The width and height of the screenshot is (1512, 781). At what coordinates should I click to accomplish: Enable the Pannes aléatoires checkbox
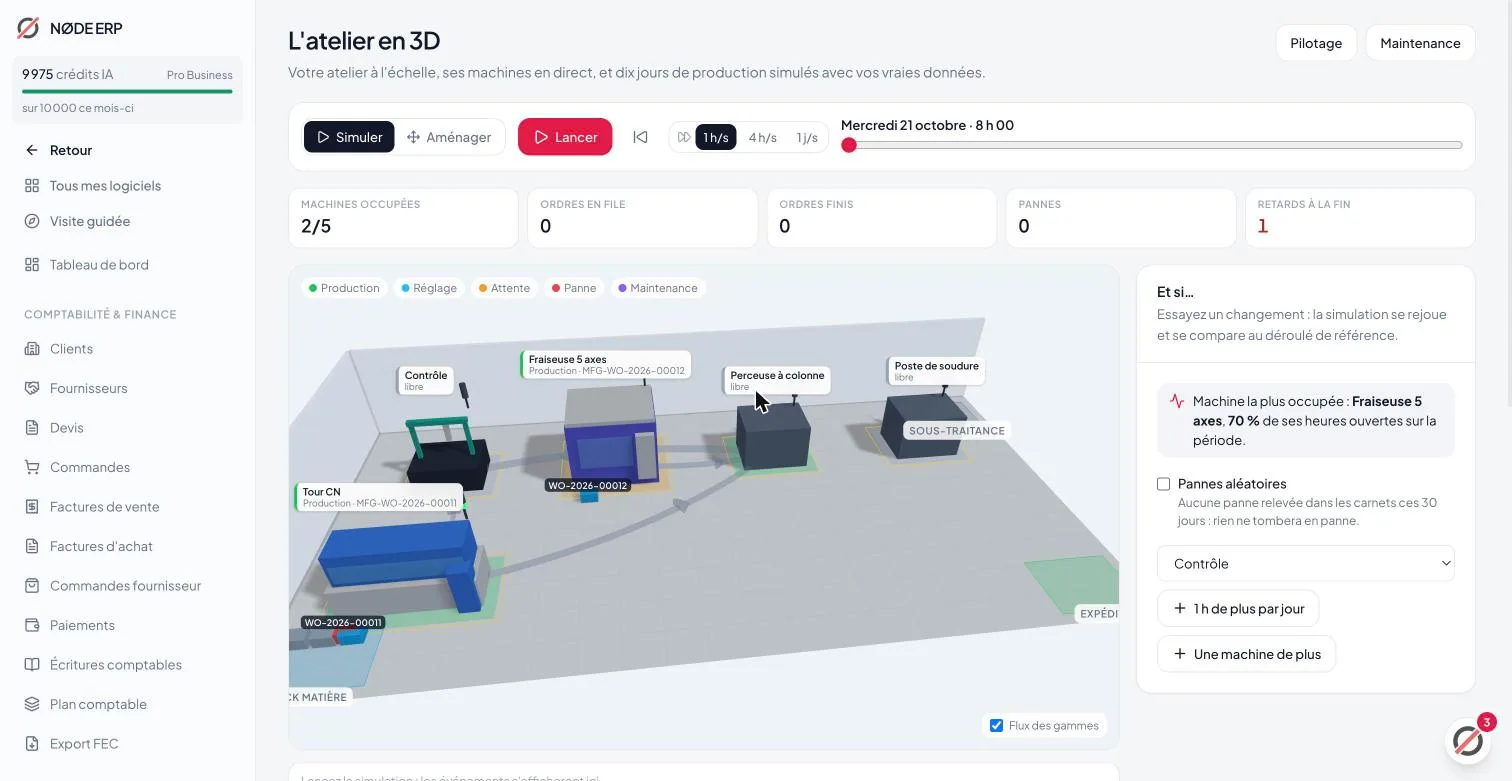[1163, 484]
